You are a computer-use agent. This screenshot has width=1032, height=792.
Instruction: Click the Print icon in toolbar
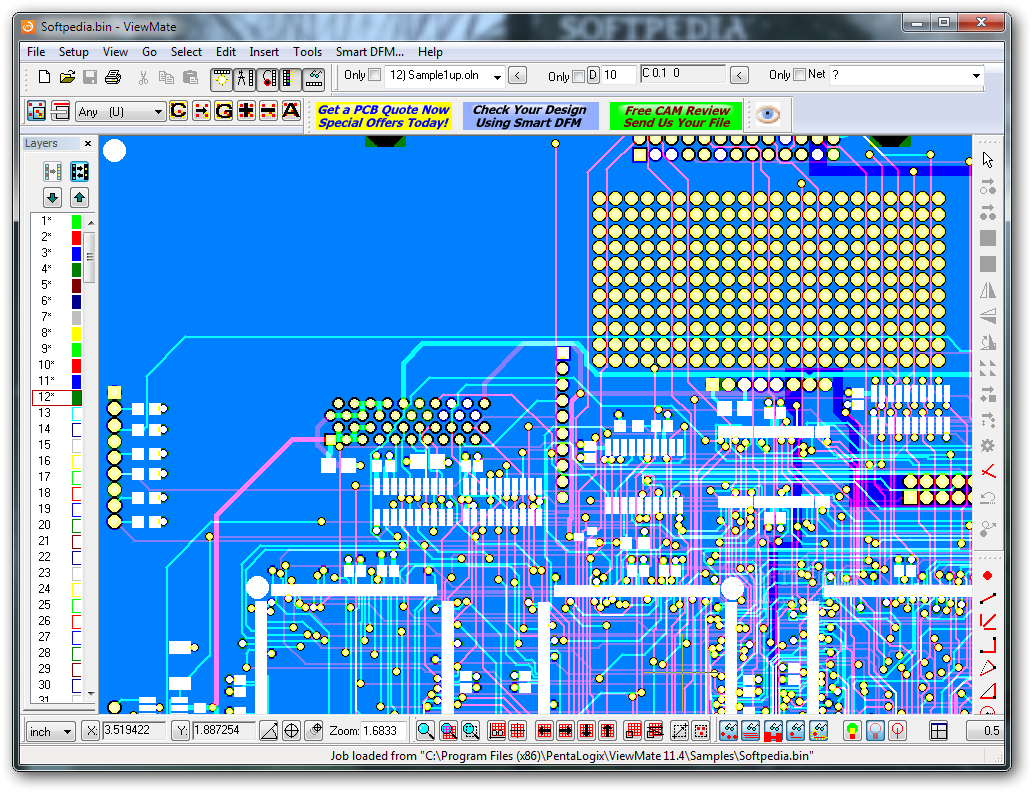coord(113,77)
